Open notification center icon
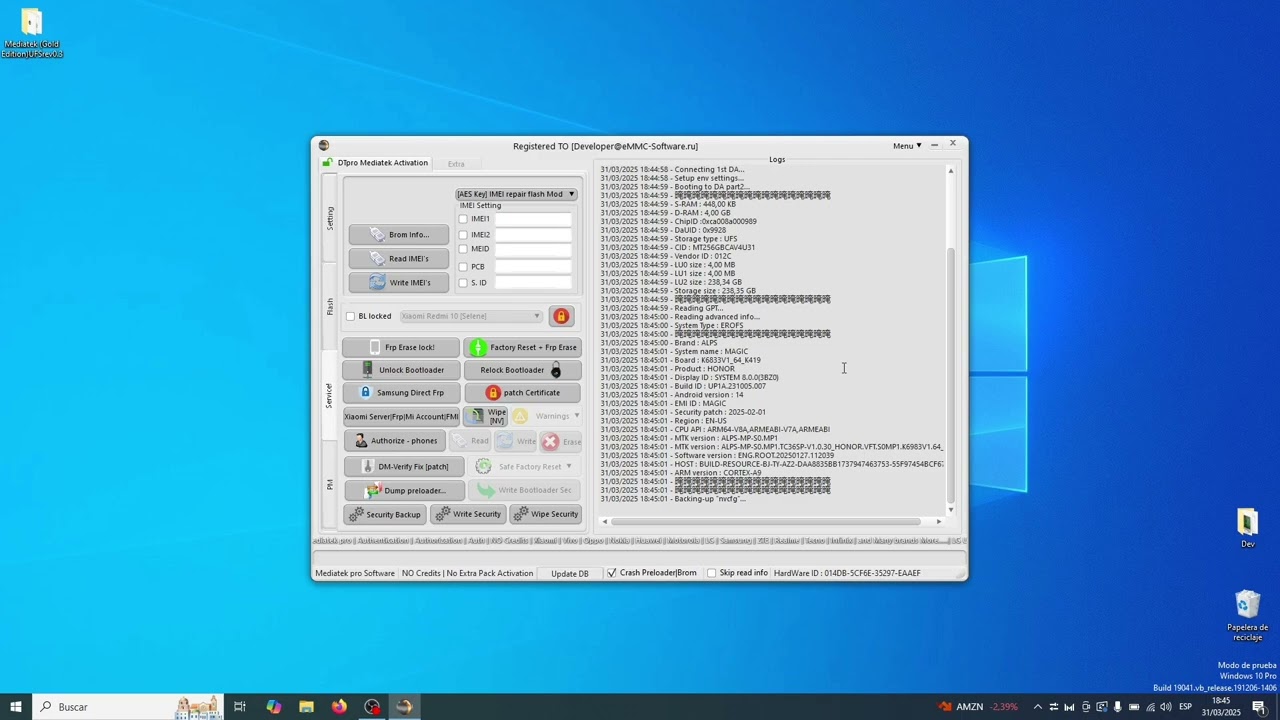The height and width of the screenshot is (720, 1280). [x=1259, y=707]
